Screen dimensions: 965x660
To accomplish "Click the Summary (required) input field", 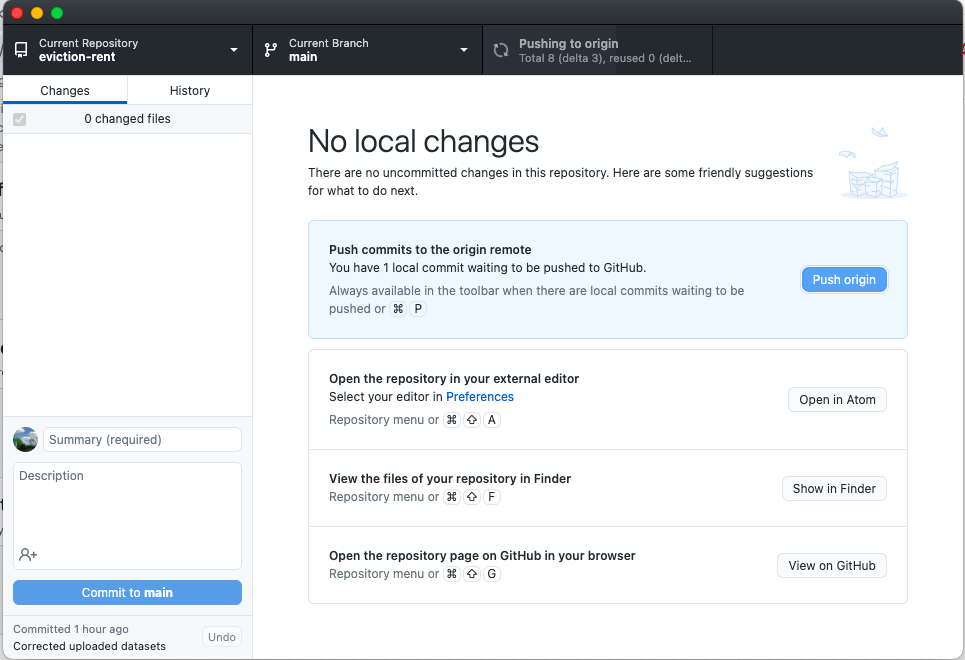I will coord(142,439).
